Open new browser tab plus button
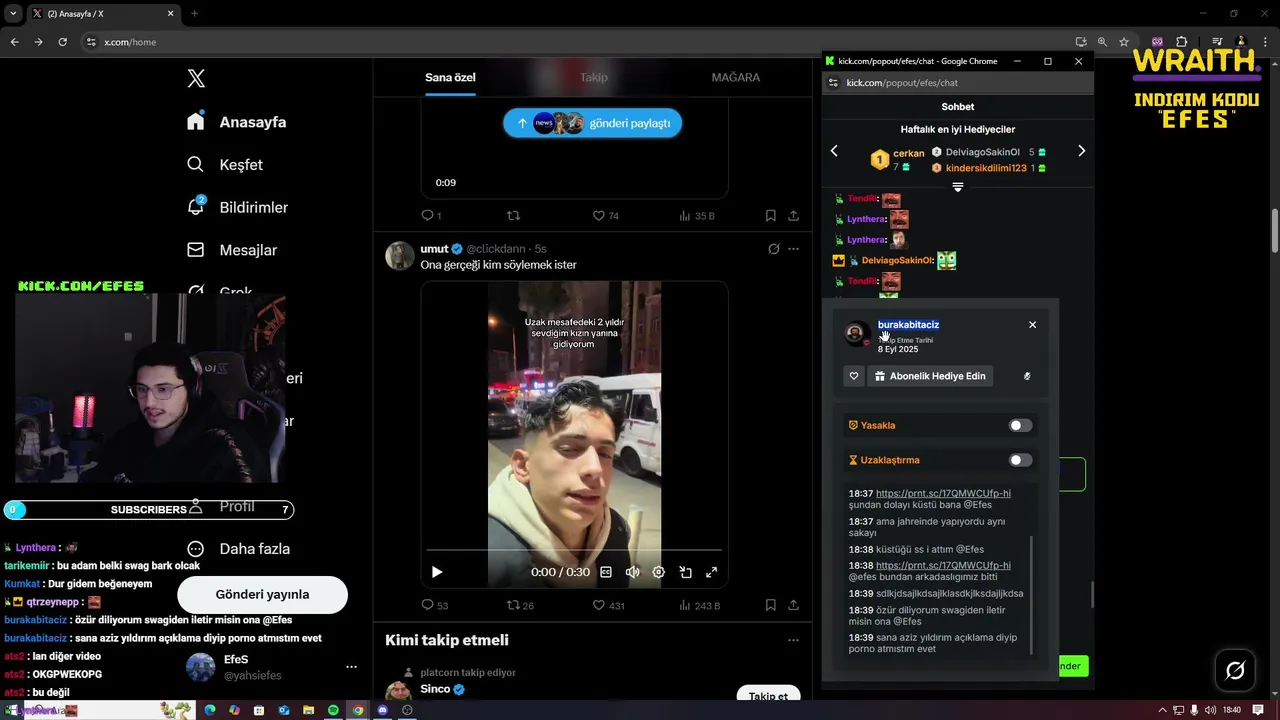 point(194,13)
